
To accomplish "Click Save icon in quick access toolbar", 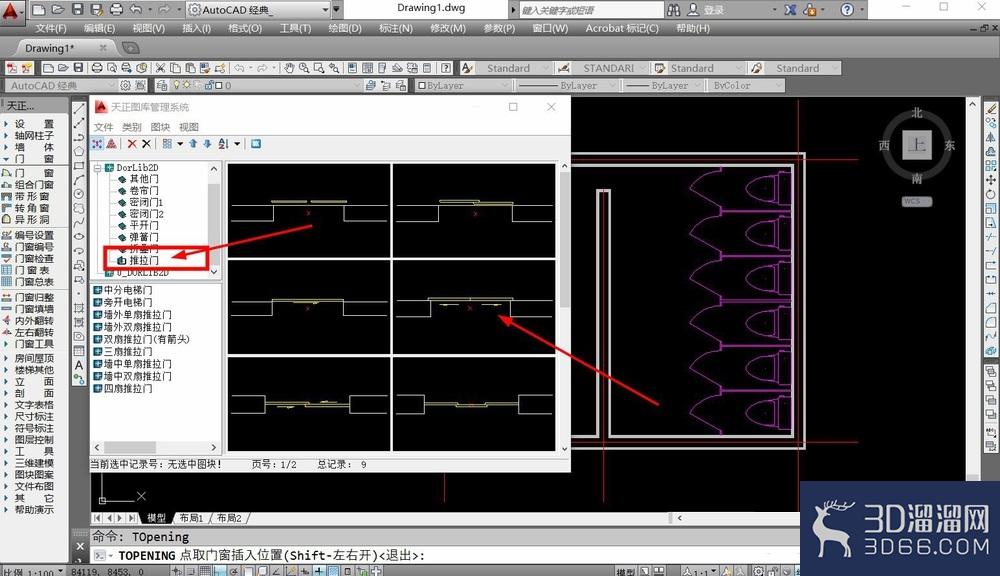I will point(77,10).
